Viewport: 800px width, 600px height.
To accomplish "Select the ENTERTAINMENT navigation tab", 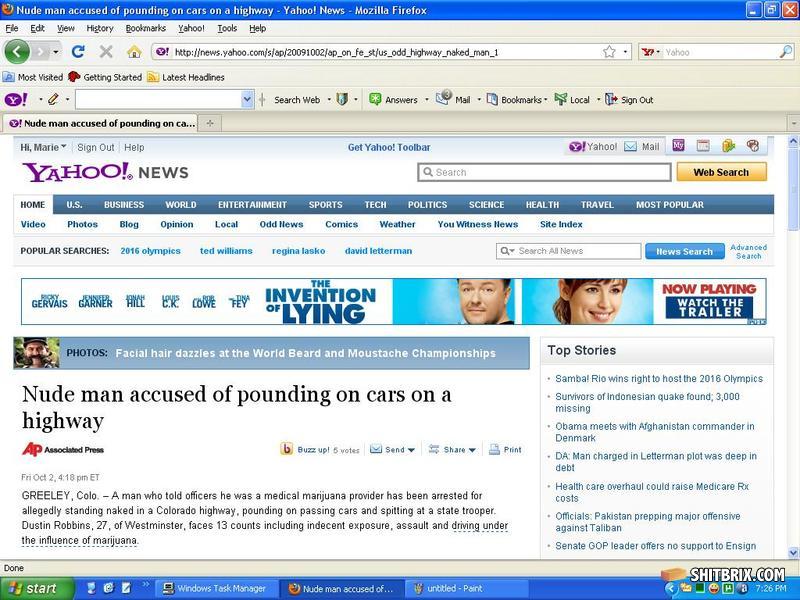I will [252, 205].
